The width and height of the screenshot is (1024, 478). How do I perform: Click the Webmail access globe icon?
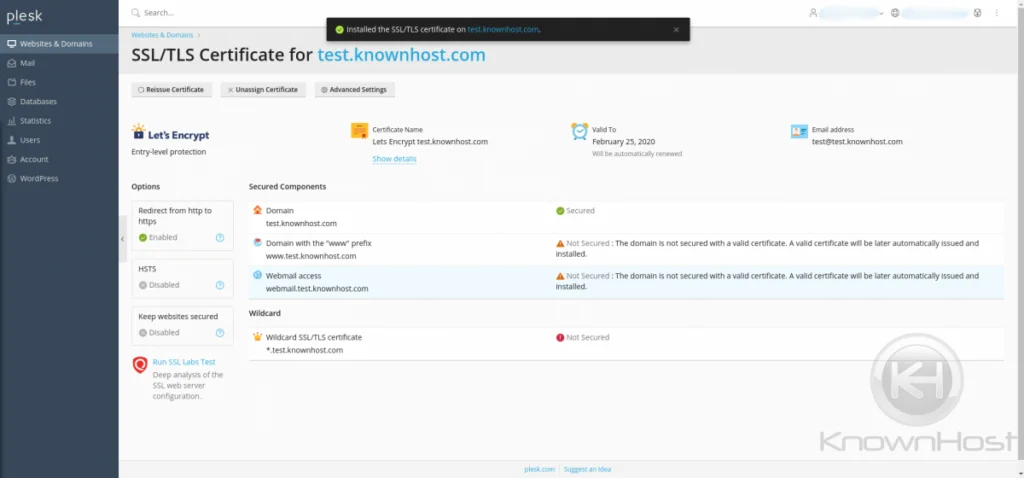257,275
